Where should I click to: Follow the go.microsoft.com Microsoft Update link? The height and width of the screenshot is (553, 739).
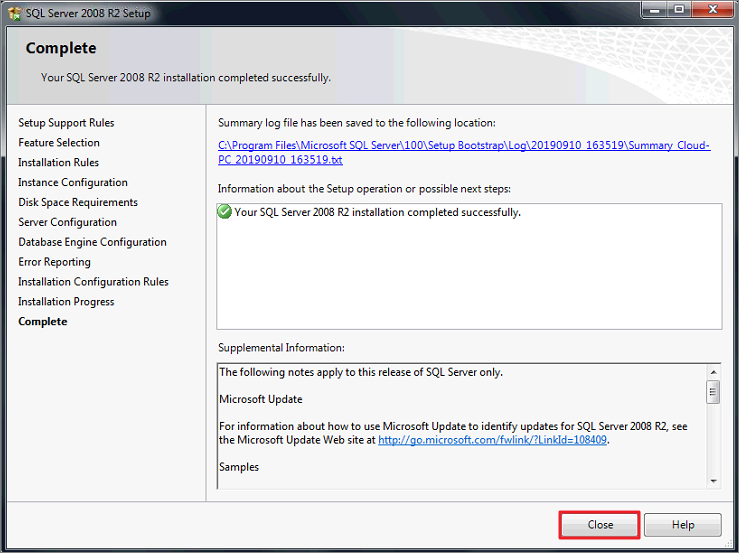tap(492, 440)
